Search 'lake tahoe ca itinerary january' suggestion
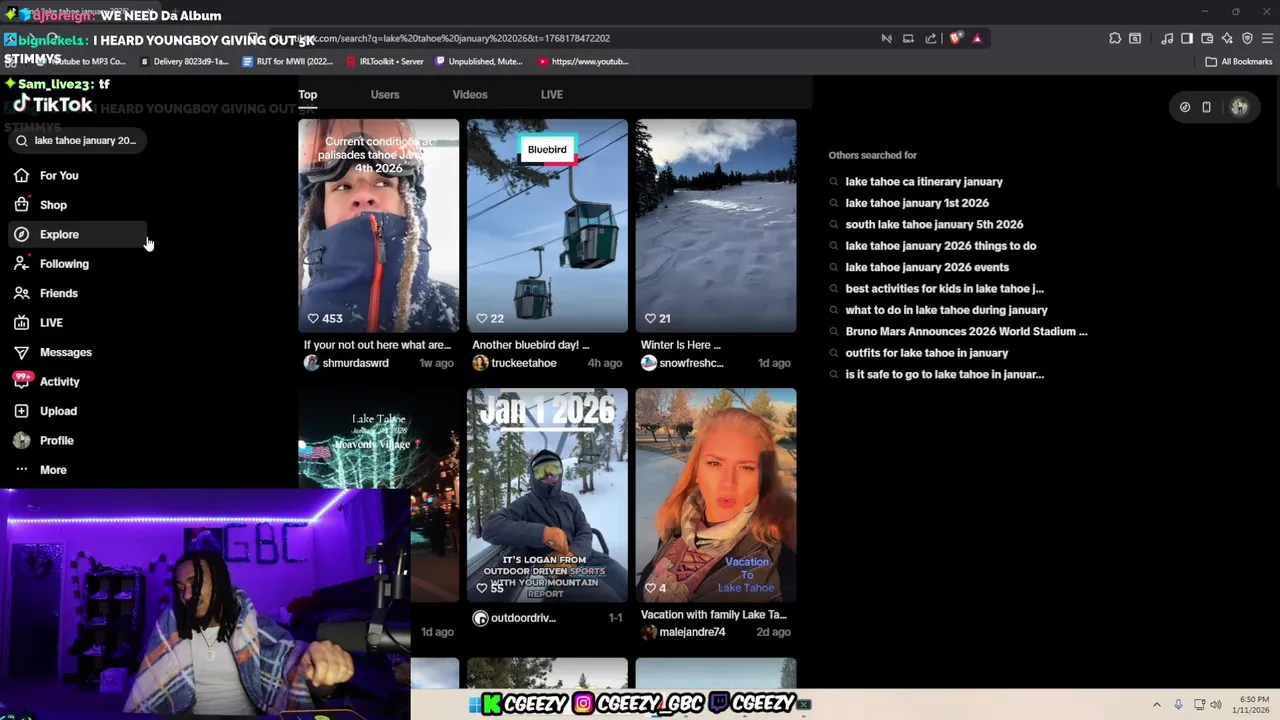1280x720 pixels. click(x=924, y=182)
